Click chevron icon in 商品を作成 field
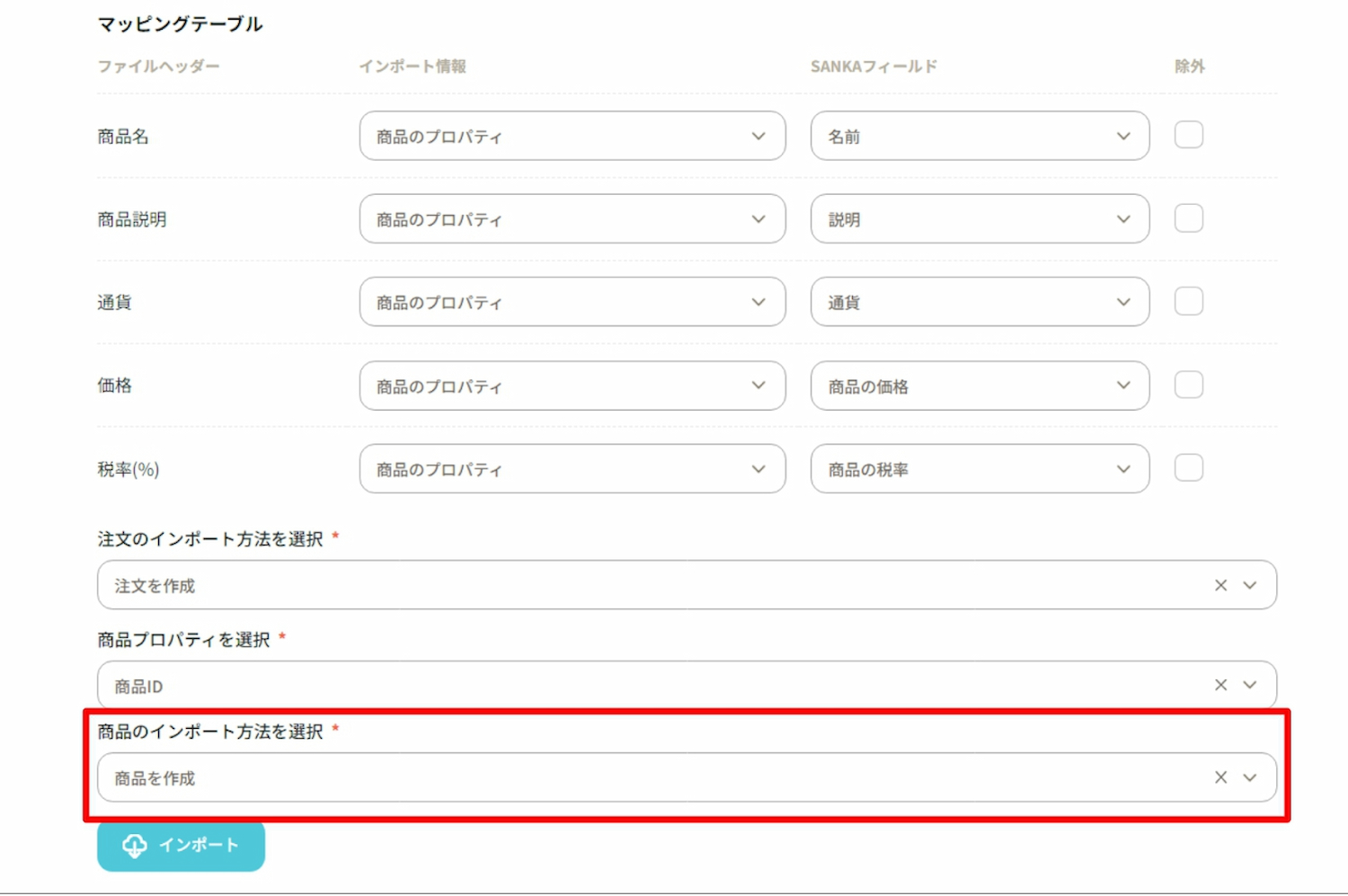Screen dimensions: 1348x896 [x=1250, y=777]
